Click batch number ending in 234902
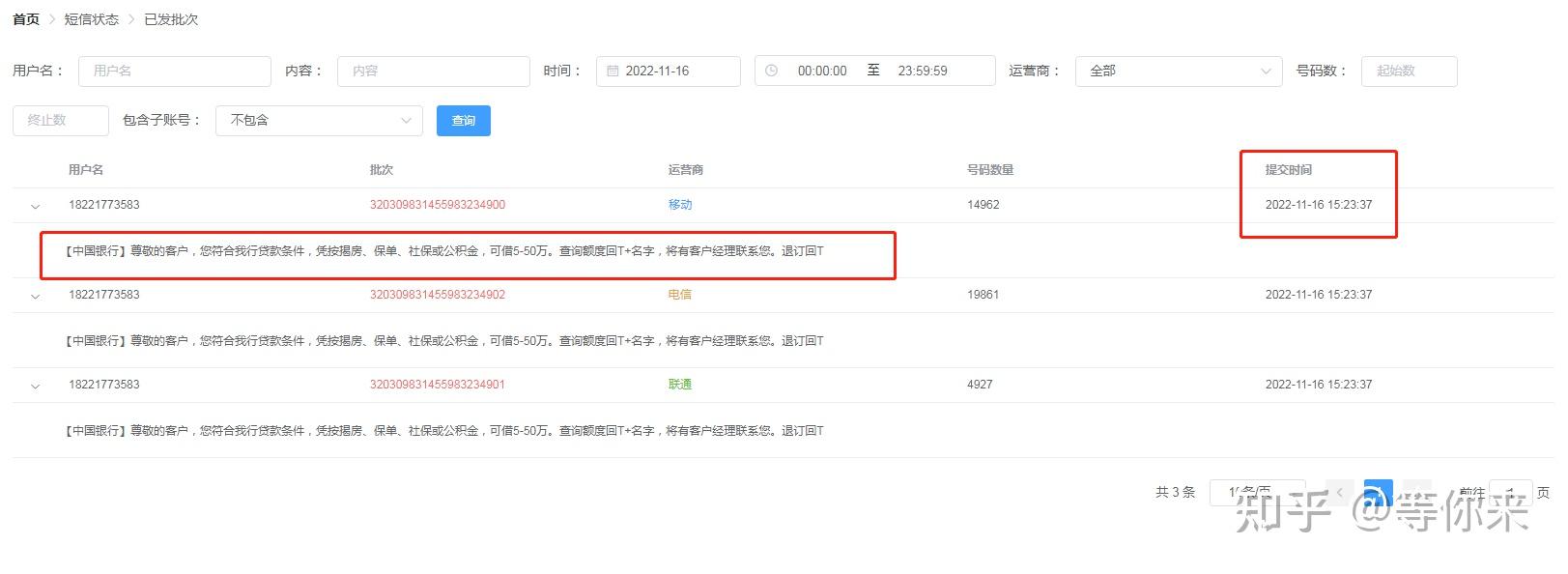The image size is (1568, 574). (438, 295)
